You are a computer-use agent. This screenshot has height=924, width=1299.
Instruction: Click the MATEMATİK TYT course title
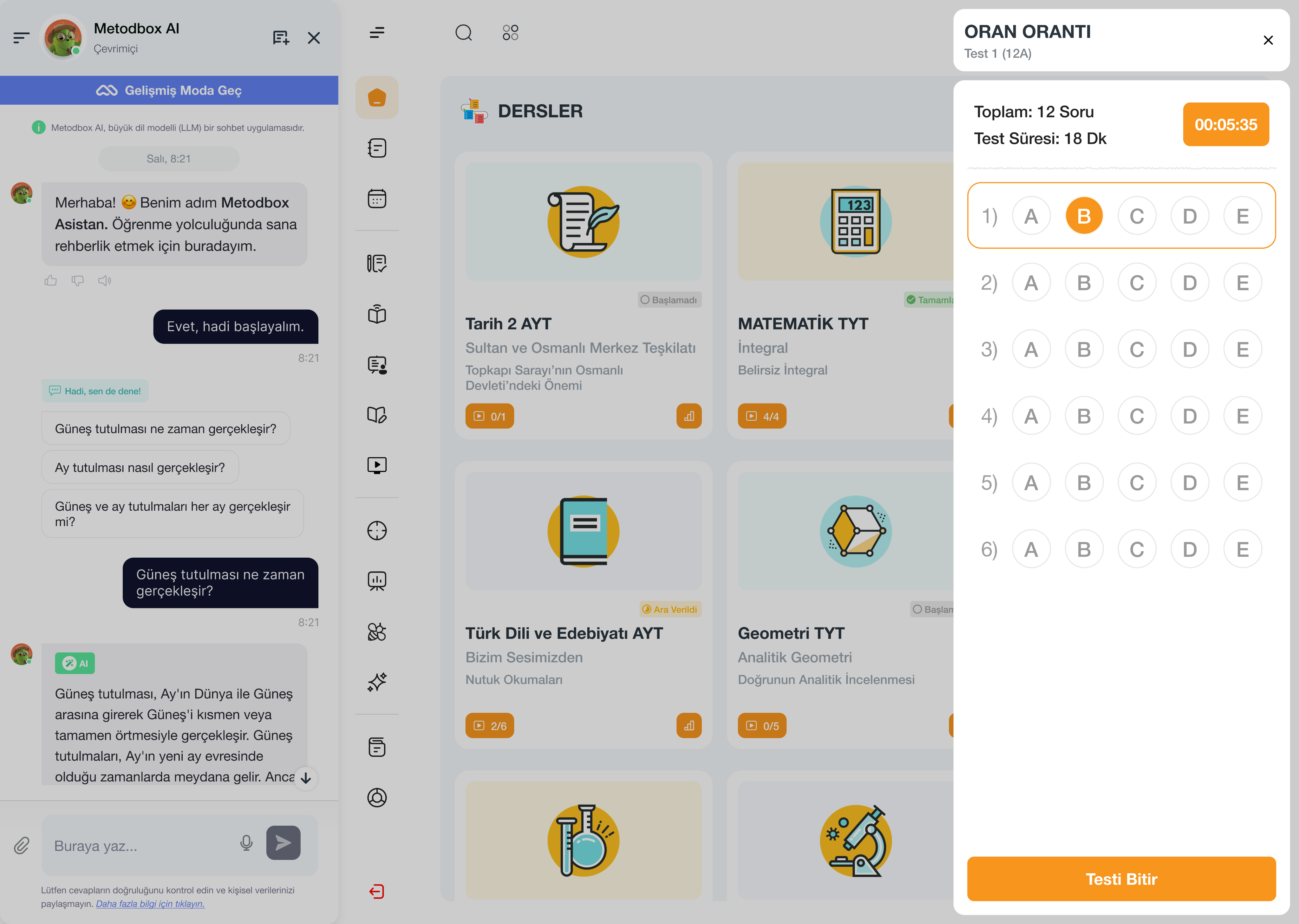(x=802, y=323)
